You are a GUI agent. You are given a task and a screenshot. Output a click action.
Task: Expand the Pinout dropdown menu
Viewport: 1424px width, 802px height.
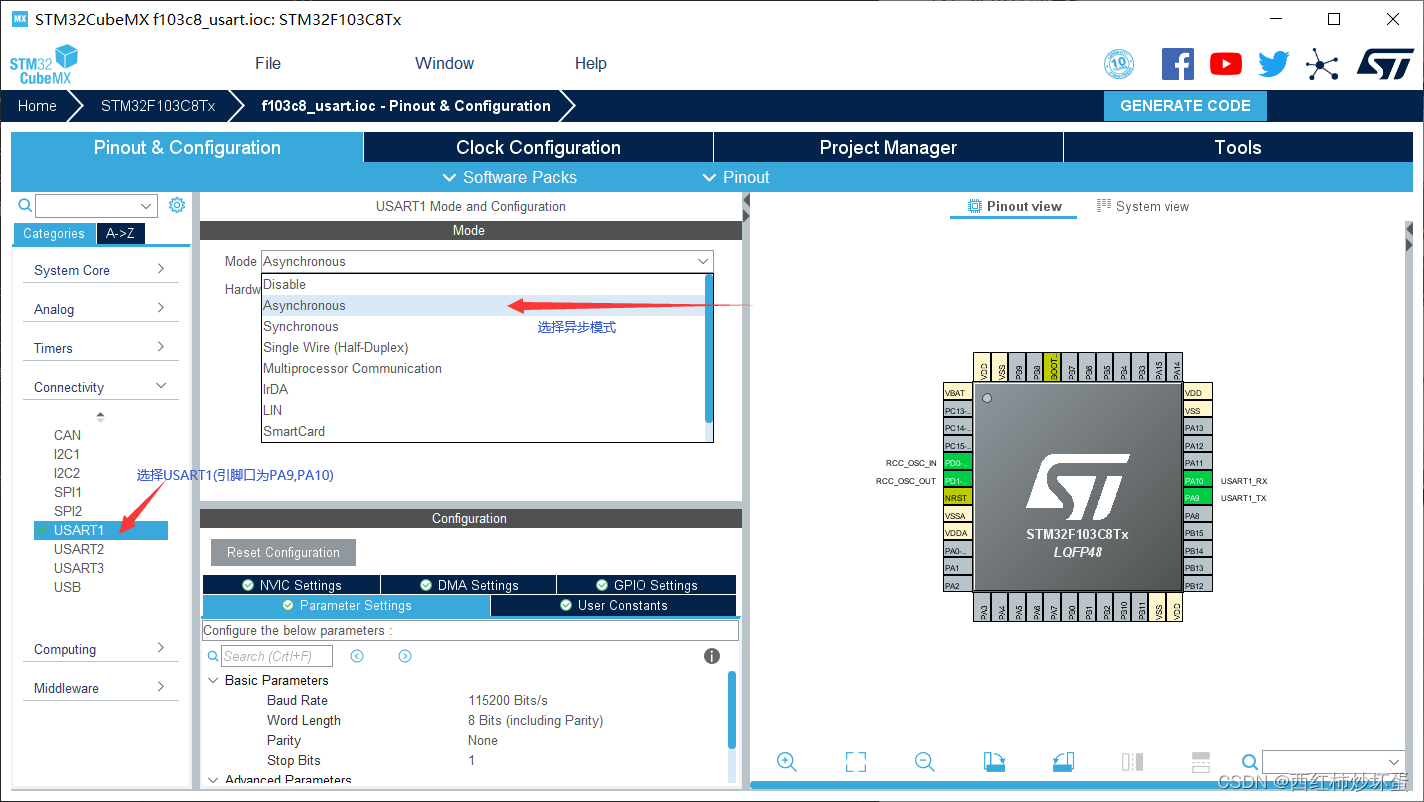tap(736, 177)
